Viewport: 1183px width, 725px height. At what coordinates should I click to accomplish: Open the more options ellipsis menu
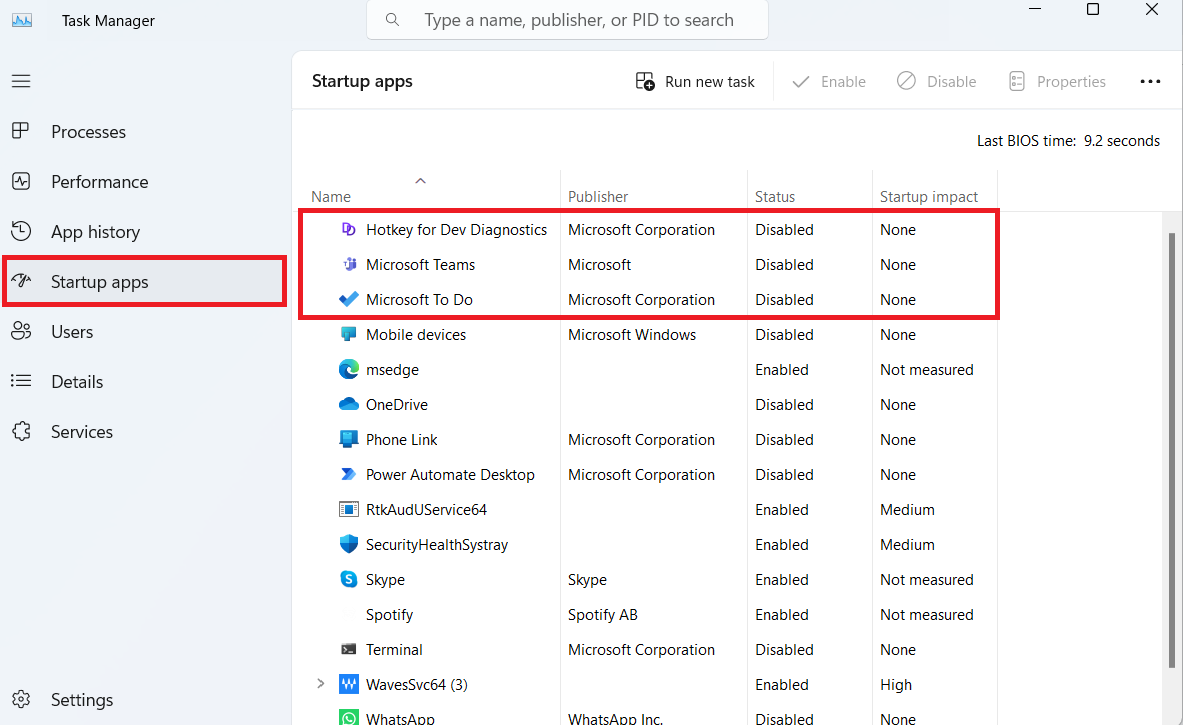click(x=1150, y=81)
